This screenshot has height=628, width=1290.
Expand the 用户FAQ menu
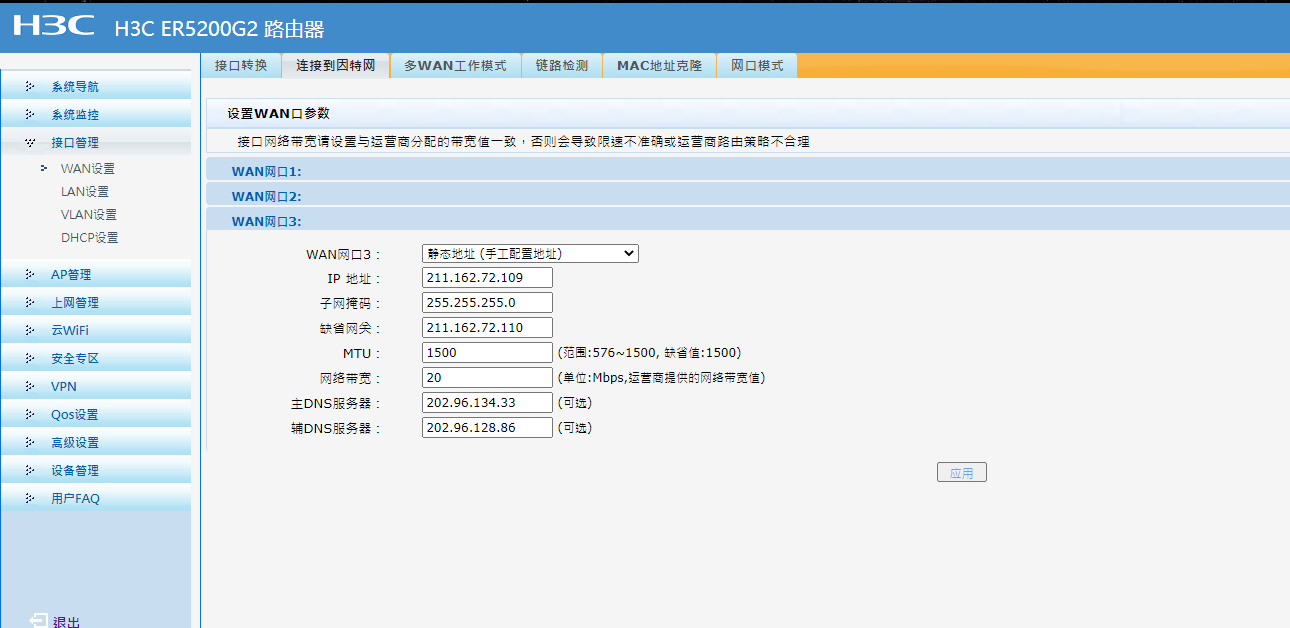coord(96,498)
